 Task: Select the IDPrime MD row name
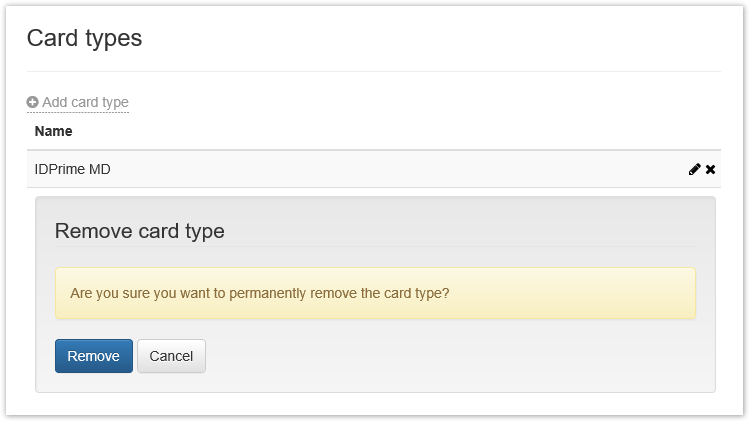click(72, 170)
